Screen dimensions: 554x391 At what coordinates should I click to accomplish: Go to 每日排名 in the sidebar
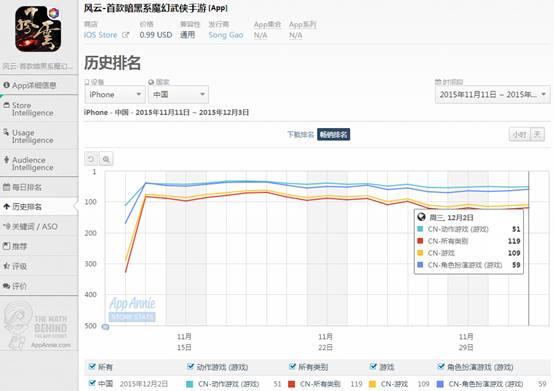click(x=39, y=187)
